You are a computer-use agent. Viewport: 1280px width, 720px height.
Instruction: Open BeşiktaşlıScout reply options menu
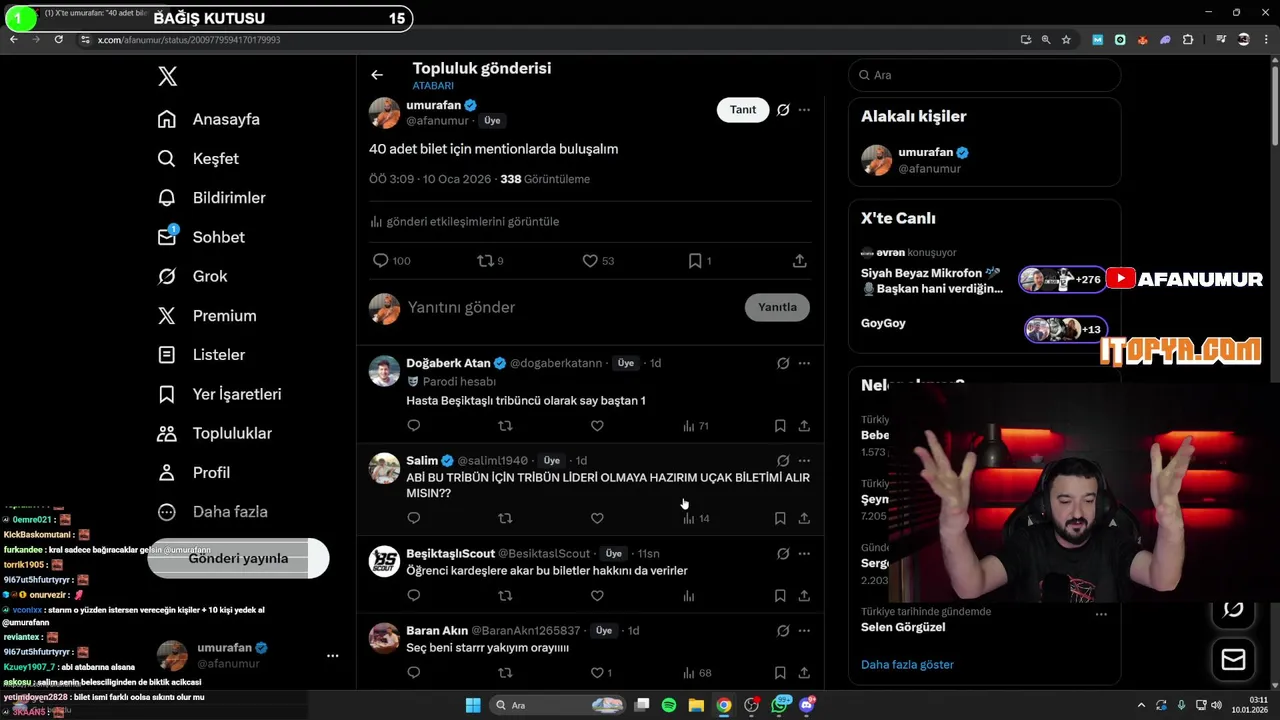804,553
